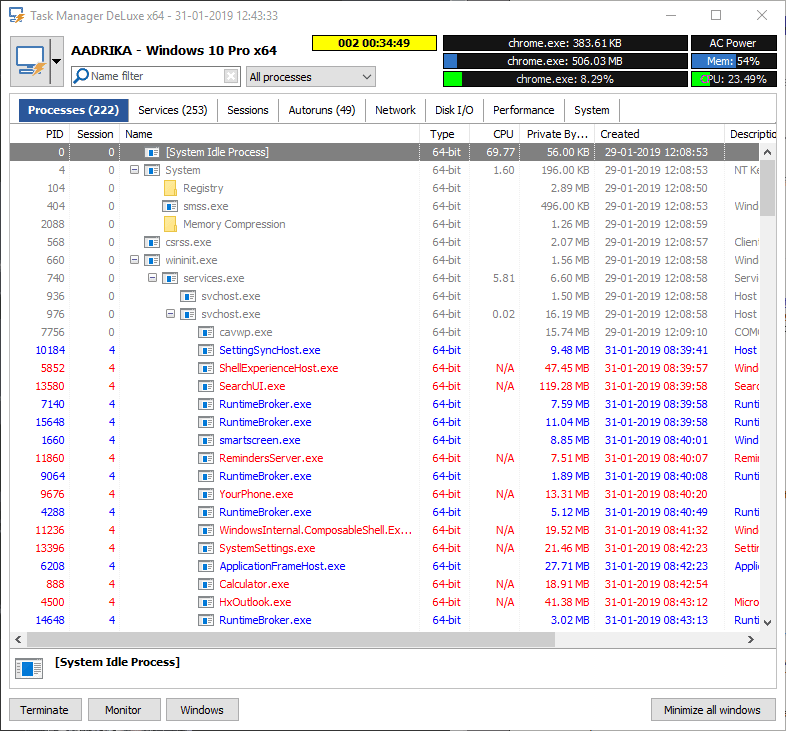Viewport: 786px width, 731px height.
Task: Click the wininit.exe process icon
Action: (x=152, y=260)
